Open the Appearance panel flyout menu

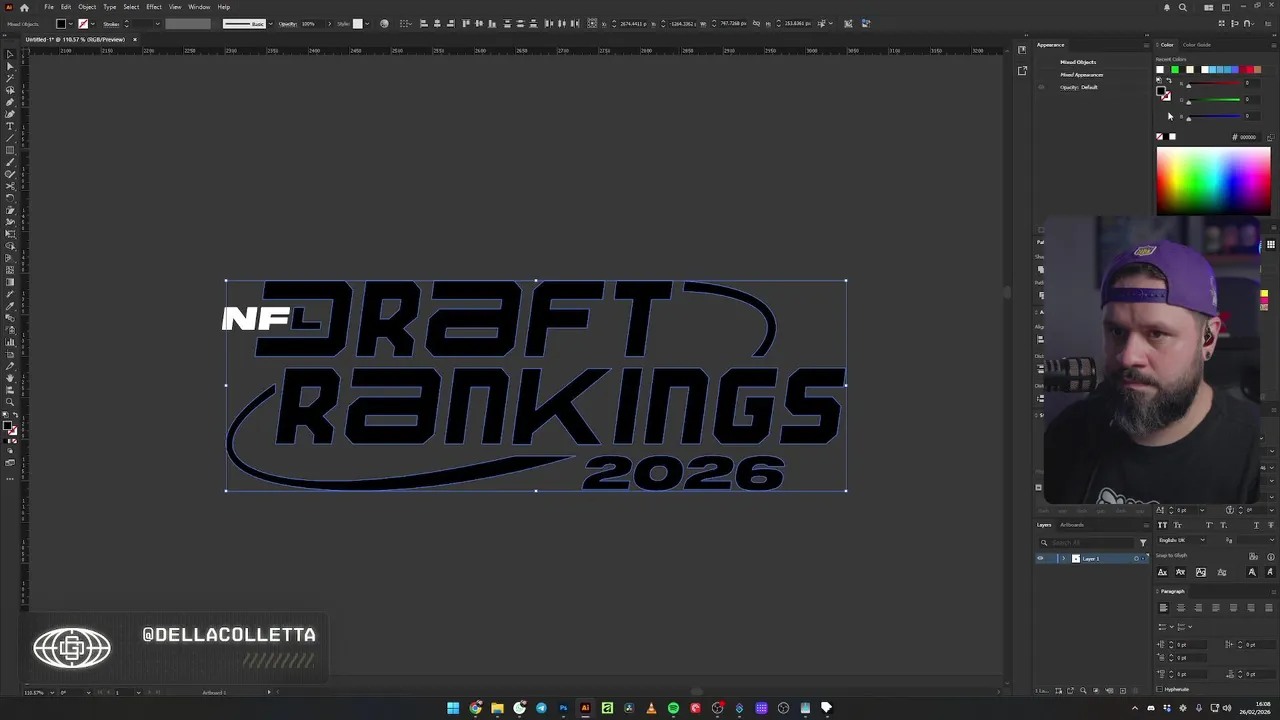coord(1146,45)
